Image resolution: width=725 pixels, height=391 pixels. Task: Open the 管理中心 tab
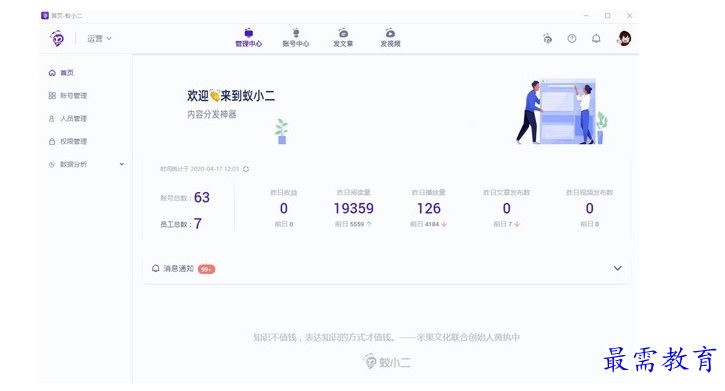(248, 38)
